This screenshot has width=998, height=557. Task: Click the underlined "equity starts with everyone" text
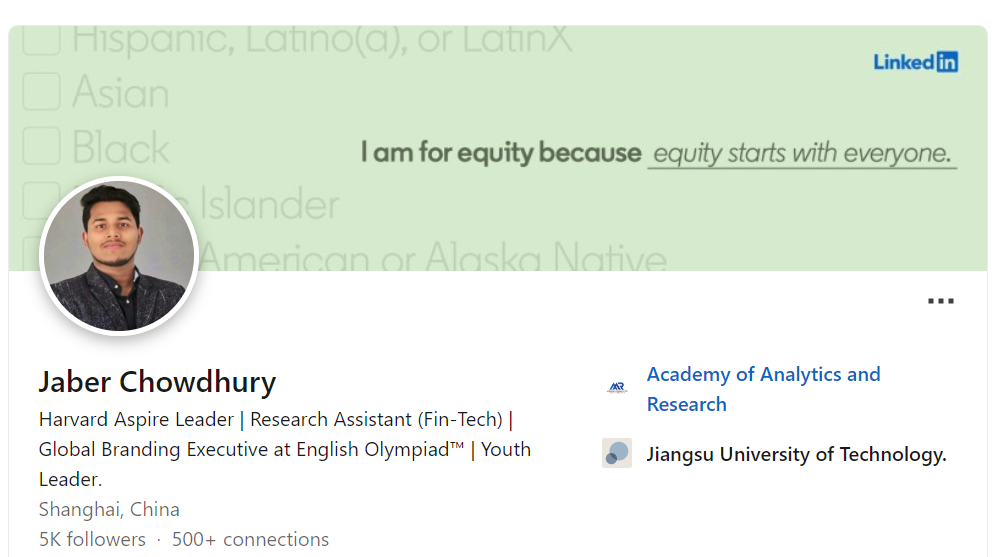coord(801,154)
